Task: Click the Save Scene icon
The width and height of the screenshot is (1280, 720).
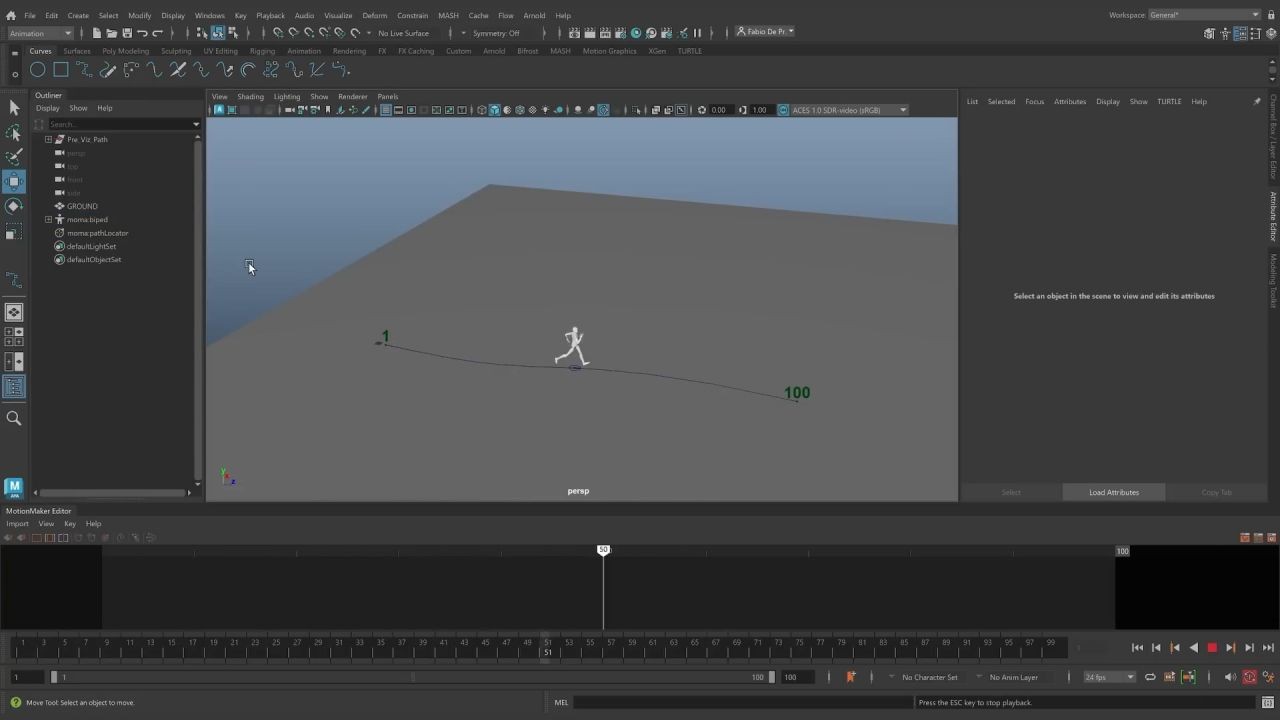Action: pyautogui.click(x=127, y=33)
